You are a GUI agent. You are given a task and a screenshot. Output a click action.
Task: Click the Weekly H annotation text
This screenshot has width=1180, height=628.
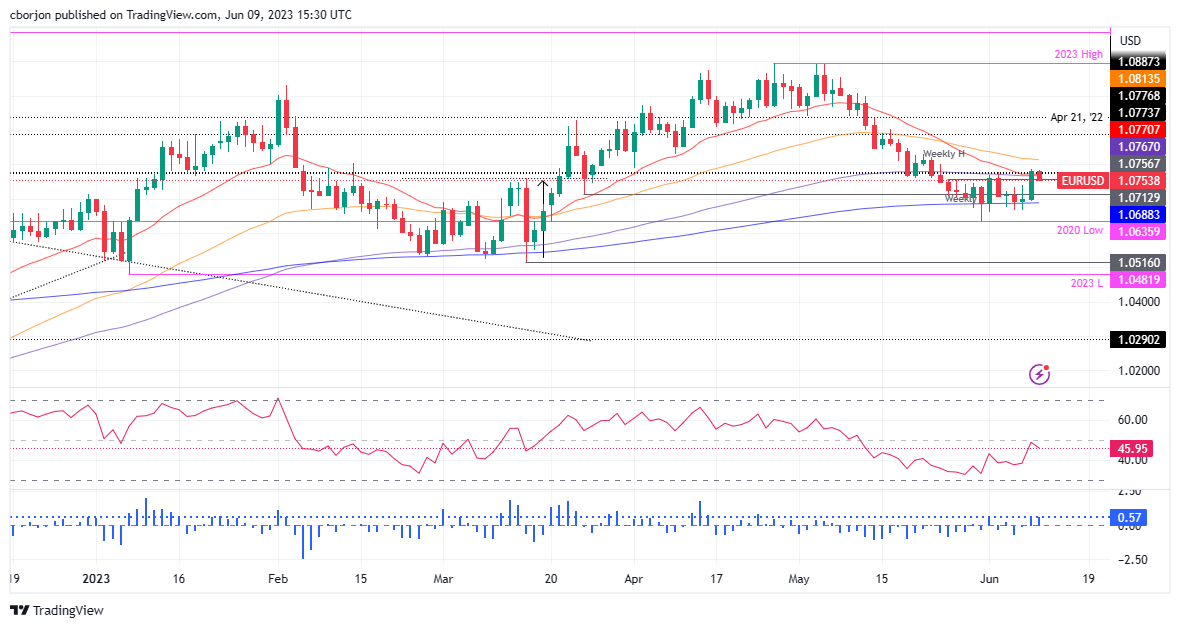[x=944, y=154]
